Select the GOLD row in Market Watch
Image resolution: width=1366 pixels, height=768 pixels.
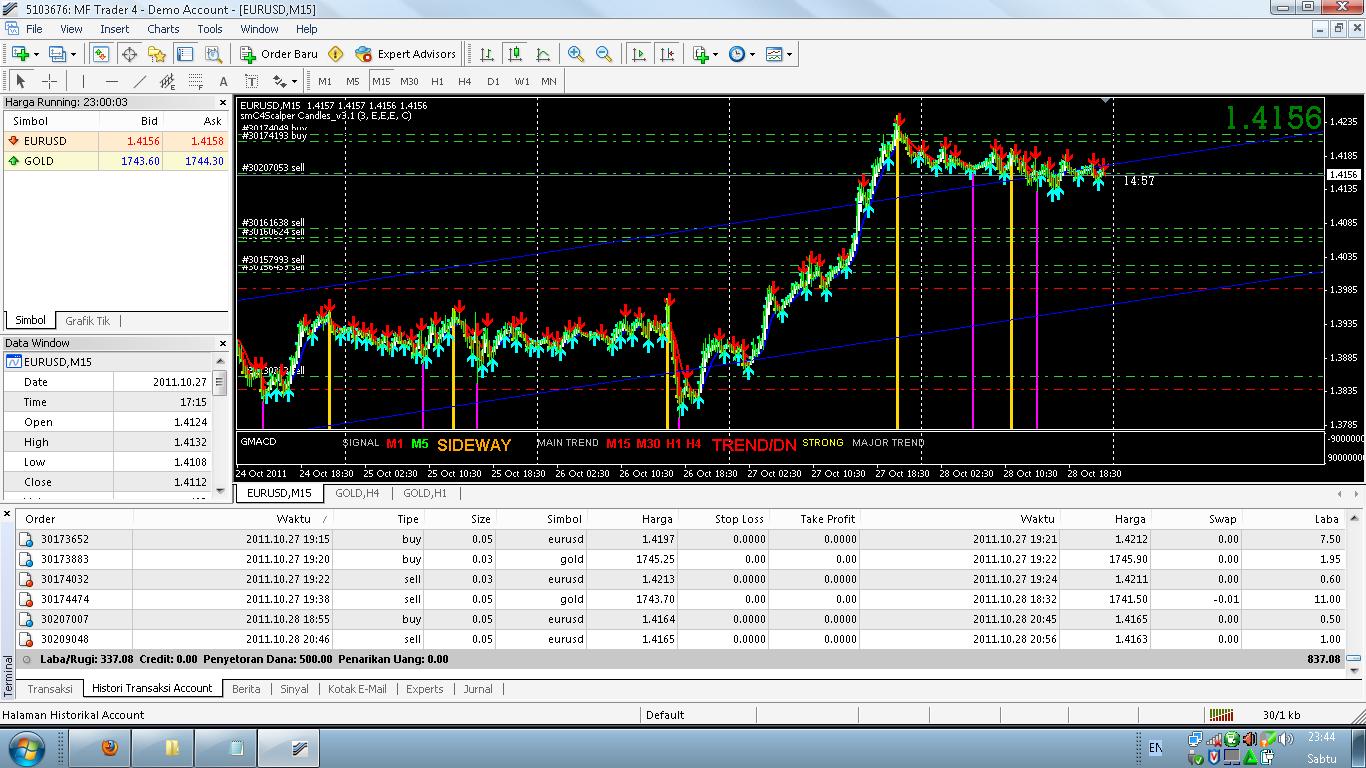pyautogui.click(x=118, y=161)
